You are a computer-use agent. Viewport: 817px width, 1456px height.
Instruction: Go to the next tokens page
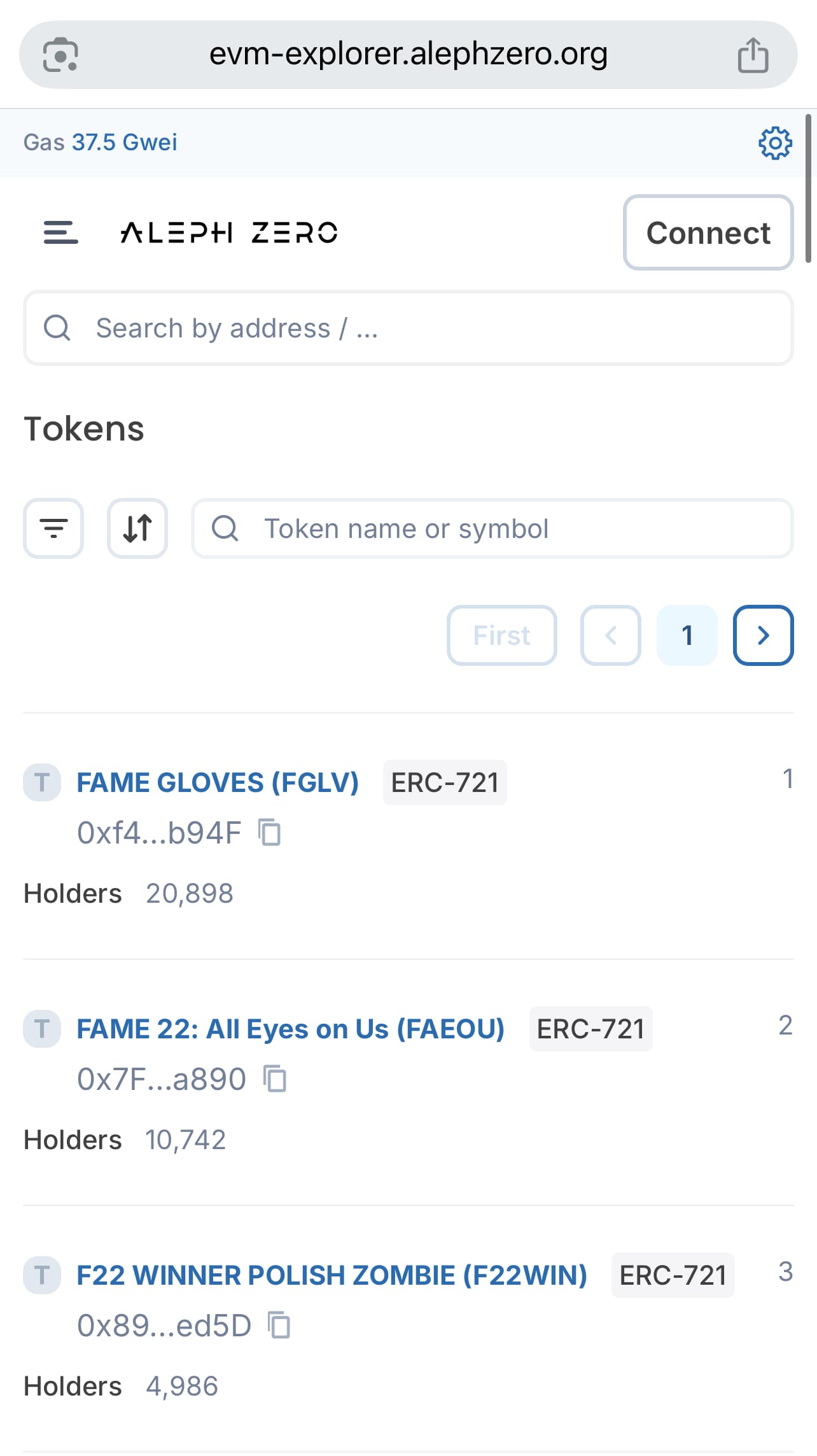pyautogui.click(x=763, y=635)
